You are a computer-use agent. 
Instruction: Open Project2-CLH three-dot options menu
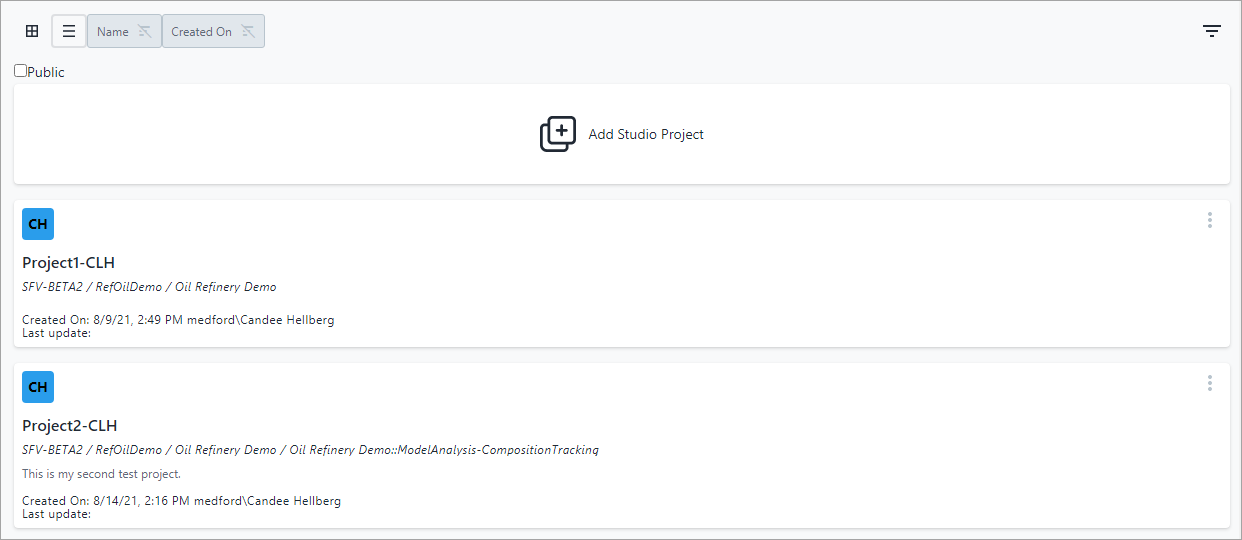click(x=1209, y=383)
